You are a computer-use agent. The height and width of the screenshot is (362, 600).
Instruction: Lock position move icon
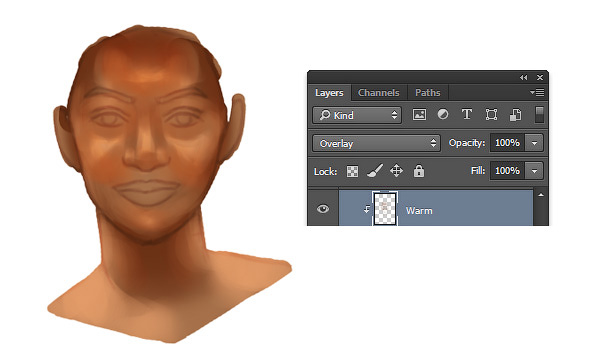tap(396, 170)
